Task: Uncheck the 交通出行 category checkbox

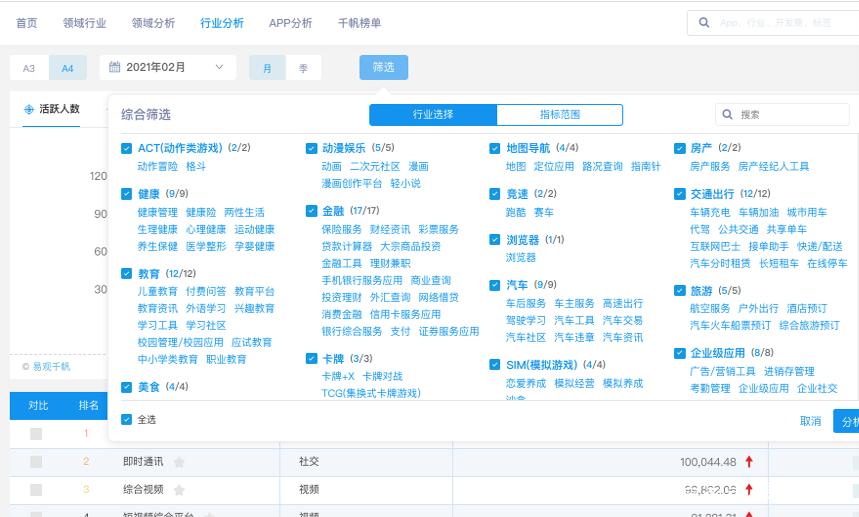Action: 680,194
